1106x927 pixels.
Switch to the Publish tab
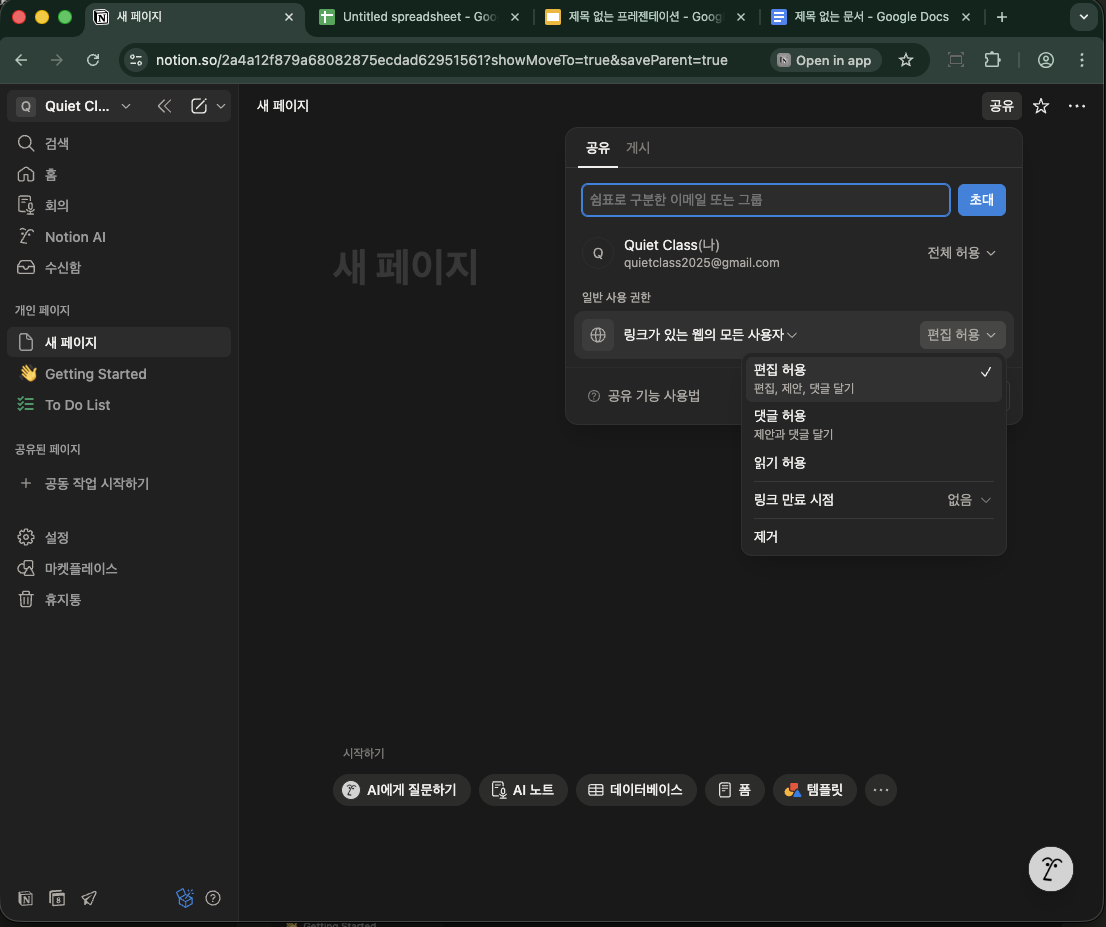638,148
